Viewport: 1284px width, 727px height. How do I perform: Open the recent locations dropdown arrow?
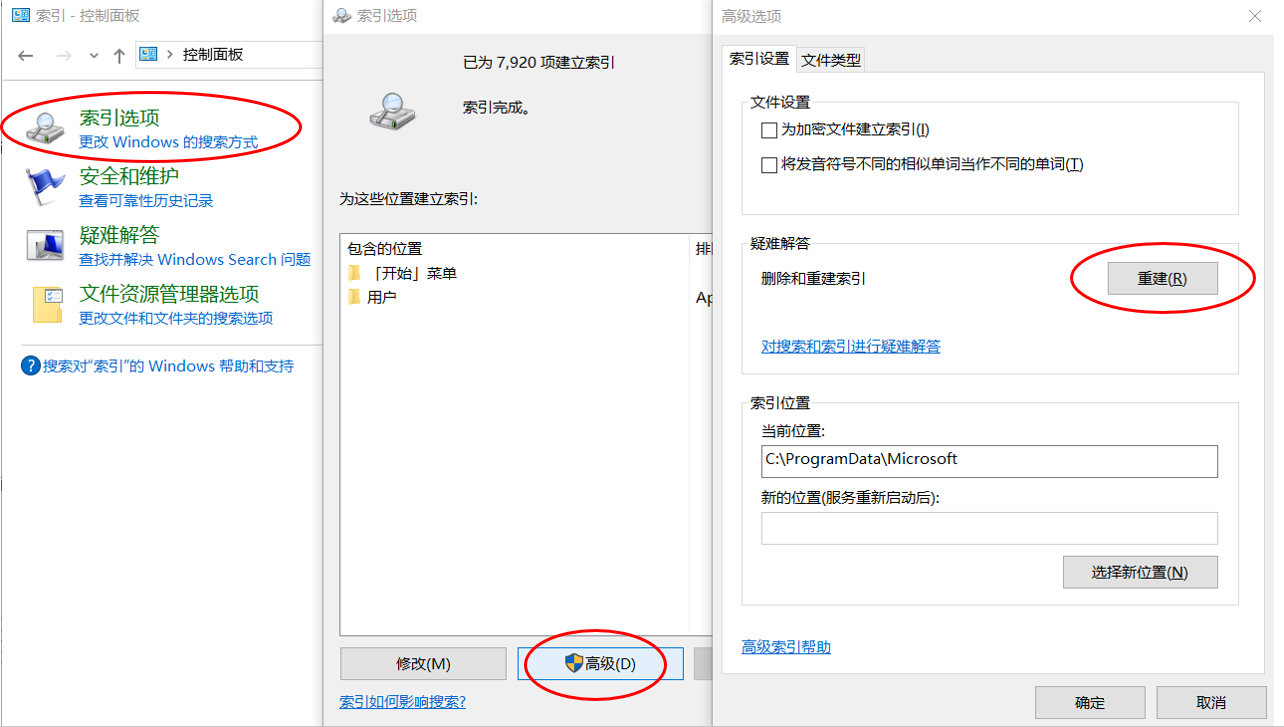[x=94, y=56]
